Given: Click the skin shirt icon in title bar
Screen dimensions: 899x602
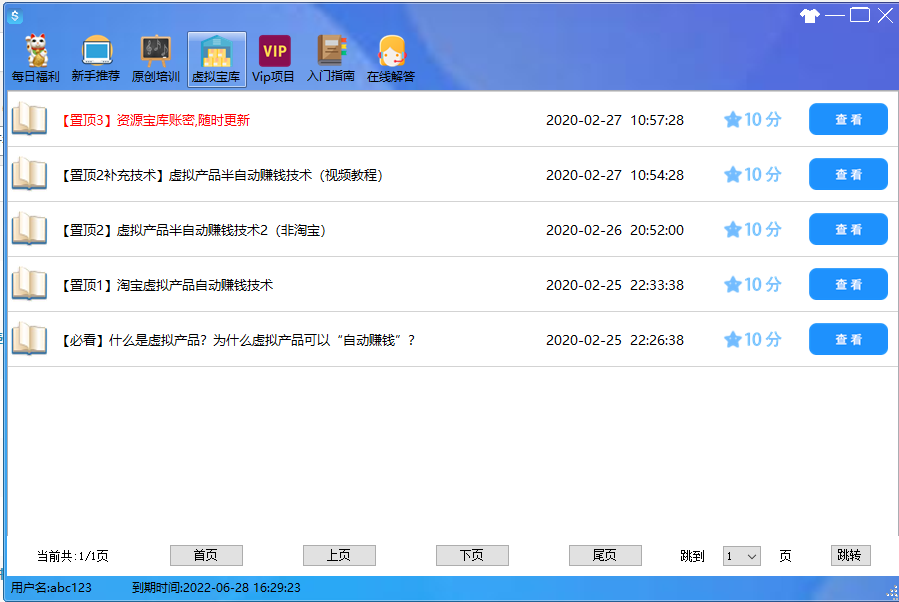Looking at the screenshot, I should click(x=810, y=15).
